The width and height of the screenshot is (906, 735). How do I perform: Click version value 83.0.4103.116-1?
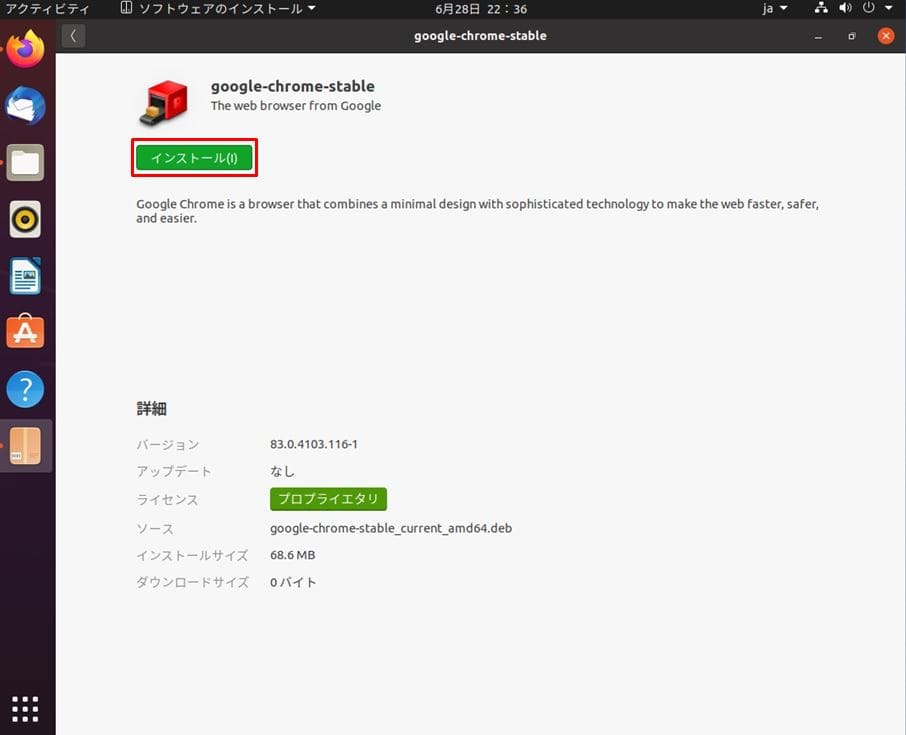[314, 444]
